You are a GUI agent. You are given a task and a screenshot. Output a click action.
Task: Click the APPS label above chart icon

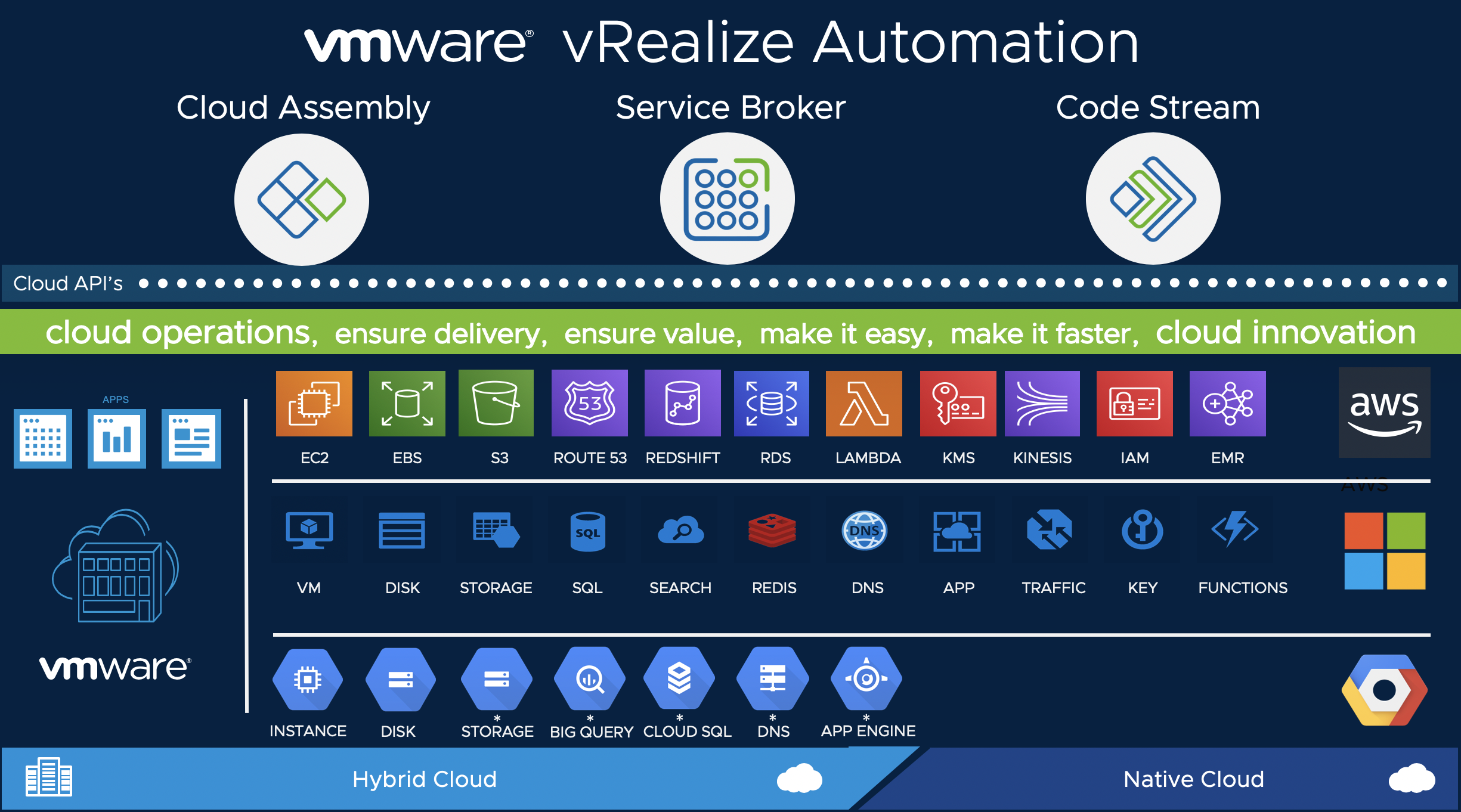point(116,399)
